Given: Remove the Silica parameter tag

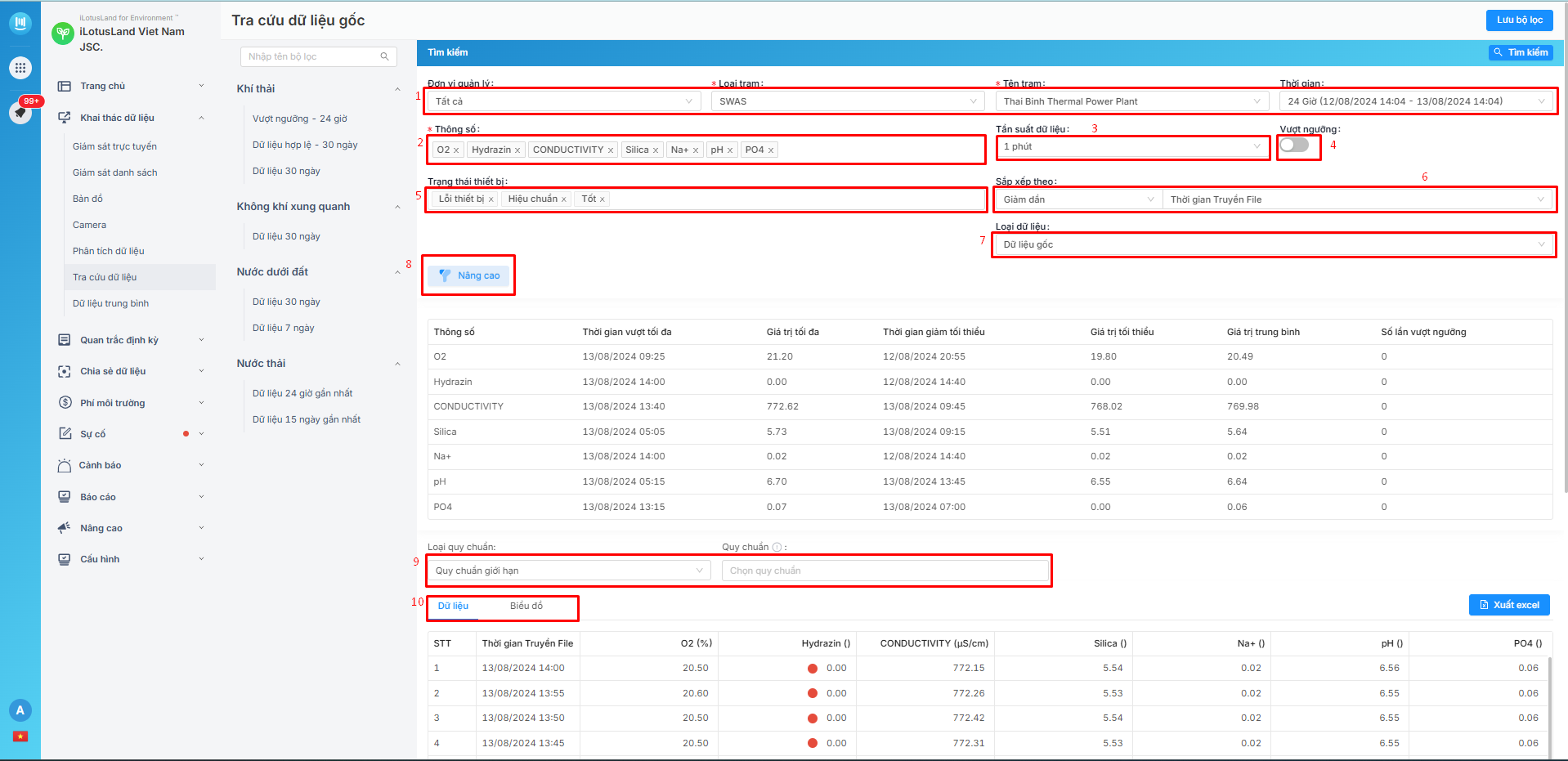Looking at the screenshot, I should (656, 150).
